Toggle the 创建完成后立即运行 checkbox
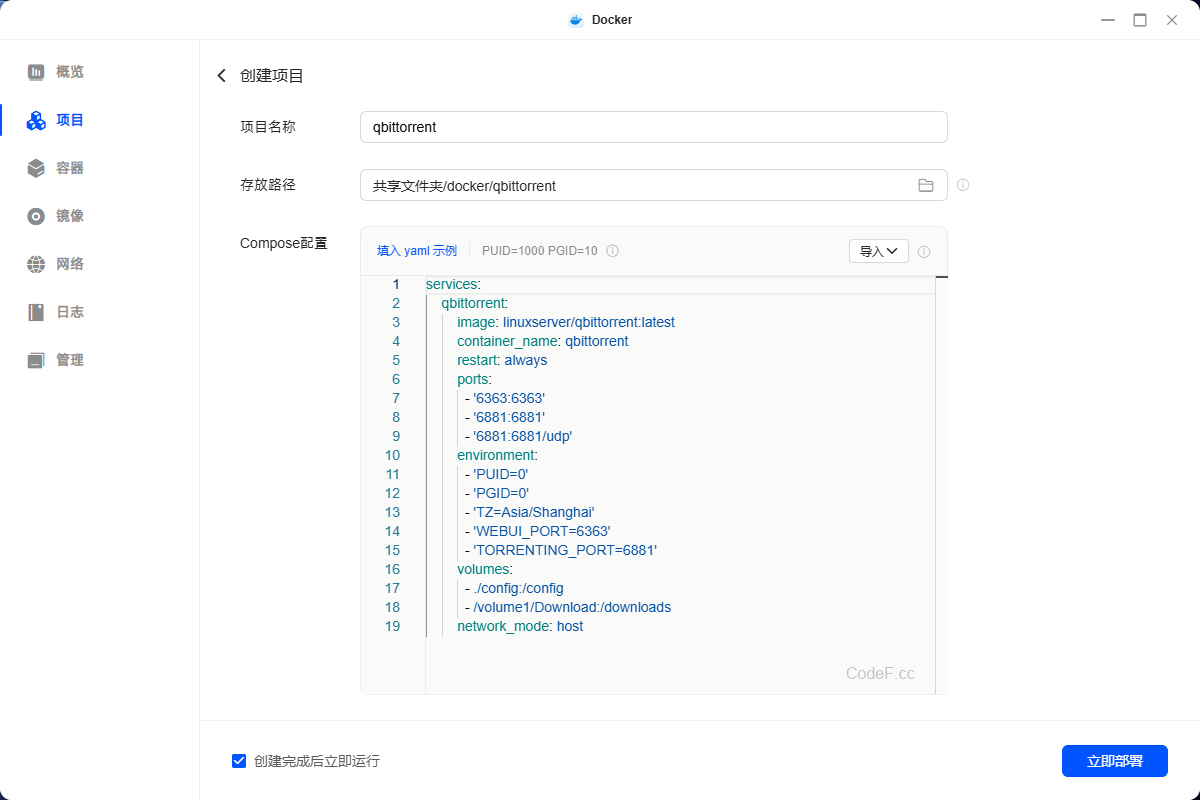Image resolution: width=1200 pixels, height=800 pixels. pos(239,761)
